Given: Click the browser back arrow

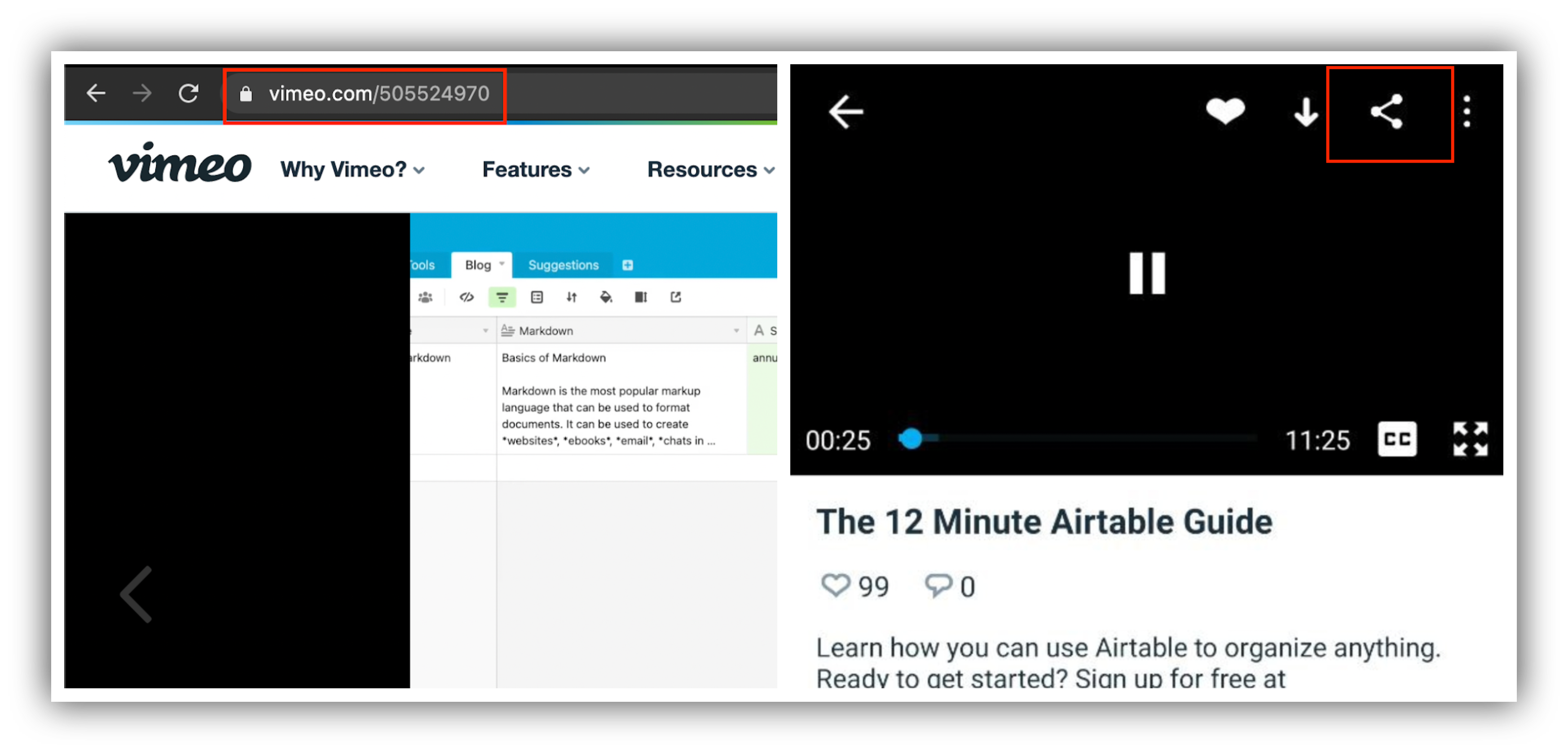Looking at the screenshot, I should [96, 93].
